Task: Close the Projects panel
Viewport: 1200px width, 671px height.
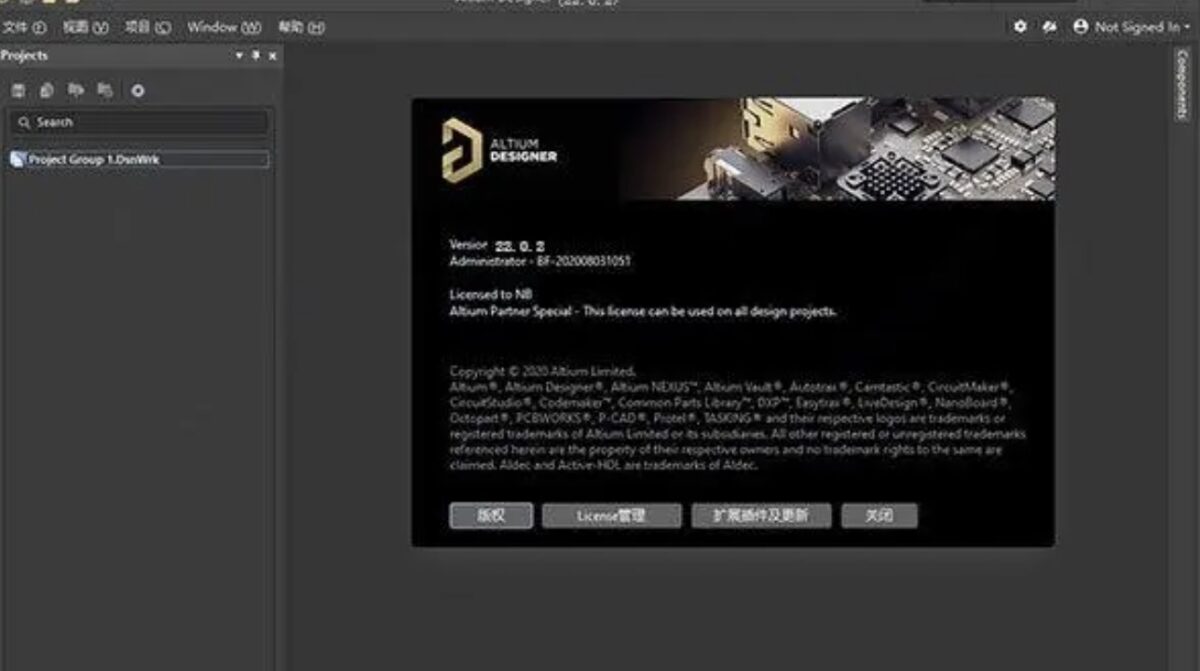Action: pos(273,56)
